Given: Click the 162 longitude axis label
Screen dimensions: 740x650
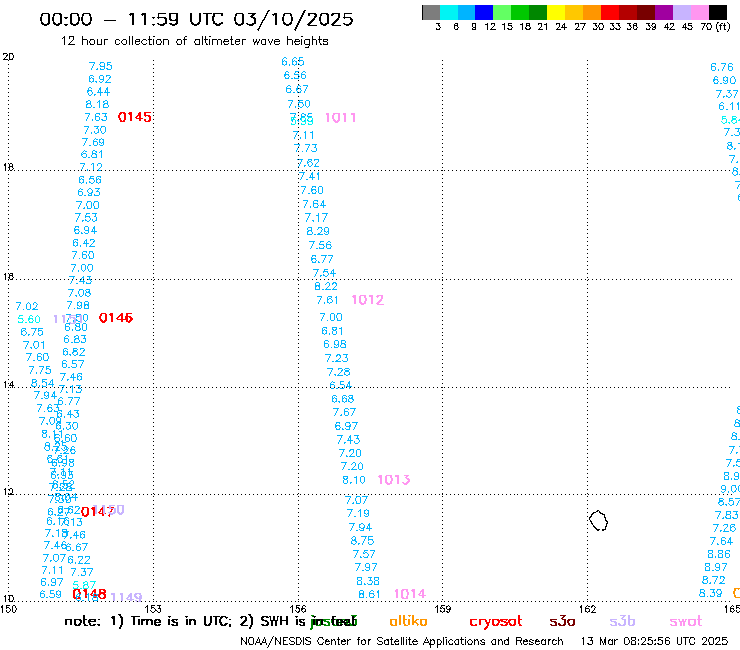Looking at the screenshot, I should [x=587, y=609].
